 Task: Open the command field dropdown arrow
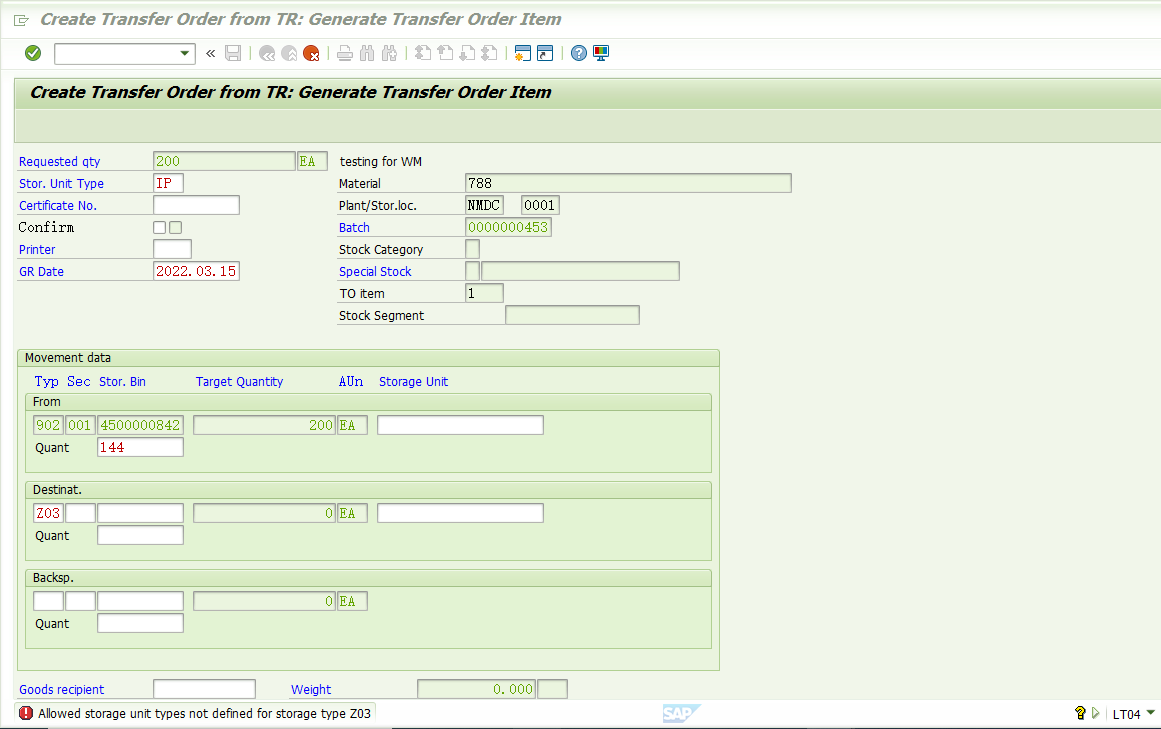[x=185, y=53]
